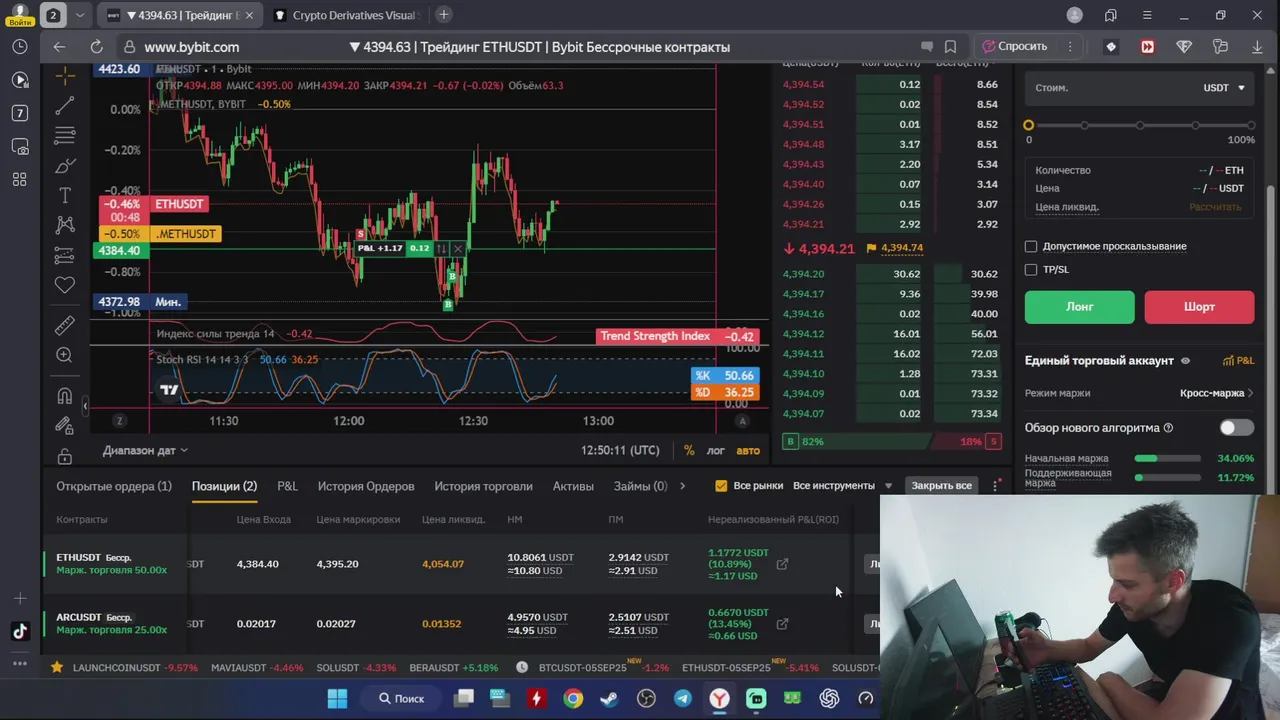Open browser tab list dropdown arrow
Image resolution: width=1280 pixels, height=720 pixels.
(x=80, y=15)
